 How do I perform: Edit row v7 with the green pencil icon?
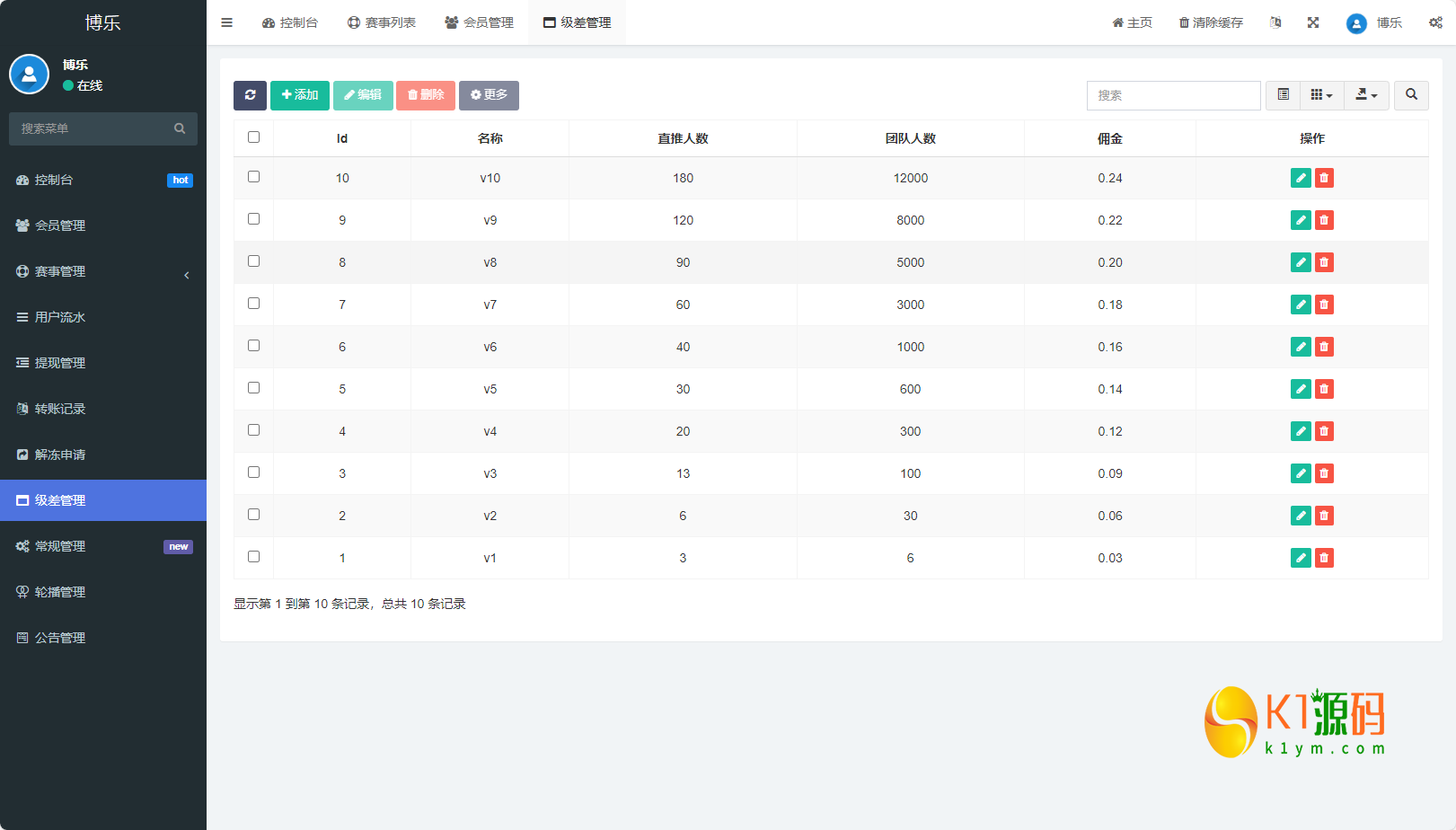1301,305
